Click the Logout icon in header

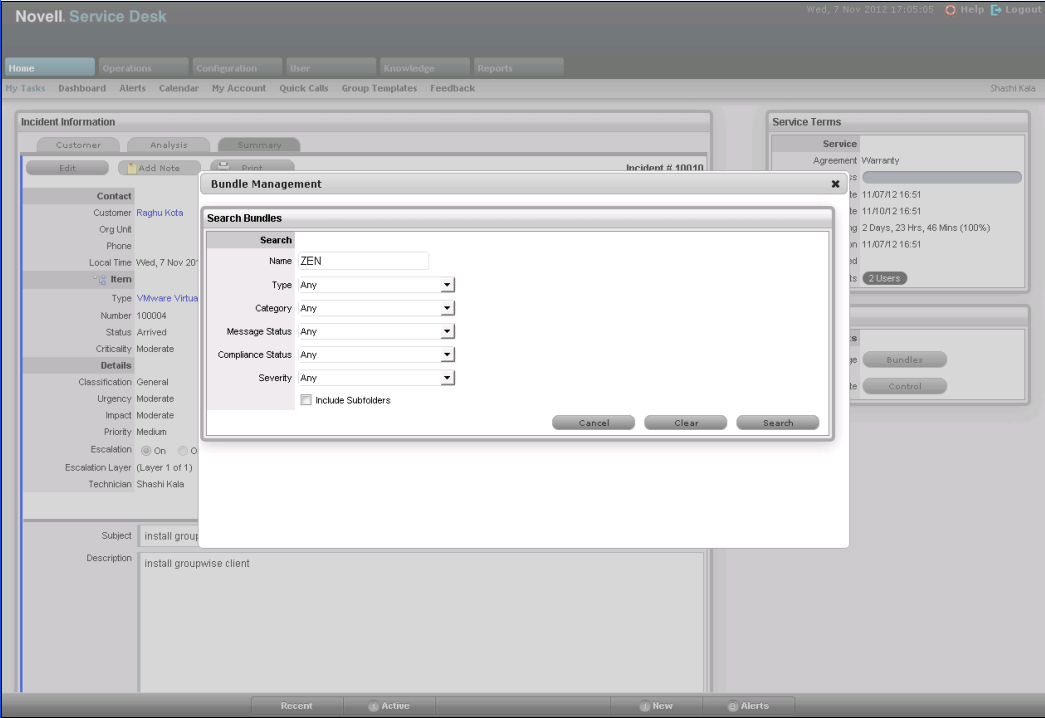pos(996,11)
